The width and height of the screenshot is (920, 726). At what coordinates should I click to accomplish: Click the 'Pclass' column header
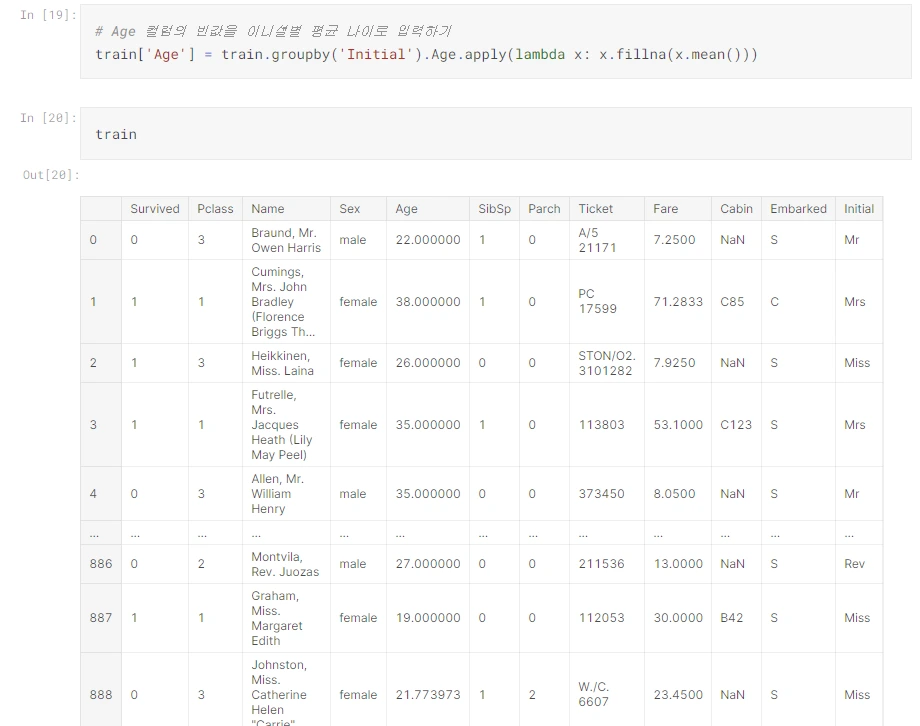[x=215, y=209]
